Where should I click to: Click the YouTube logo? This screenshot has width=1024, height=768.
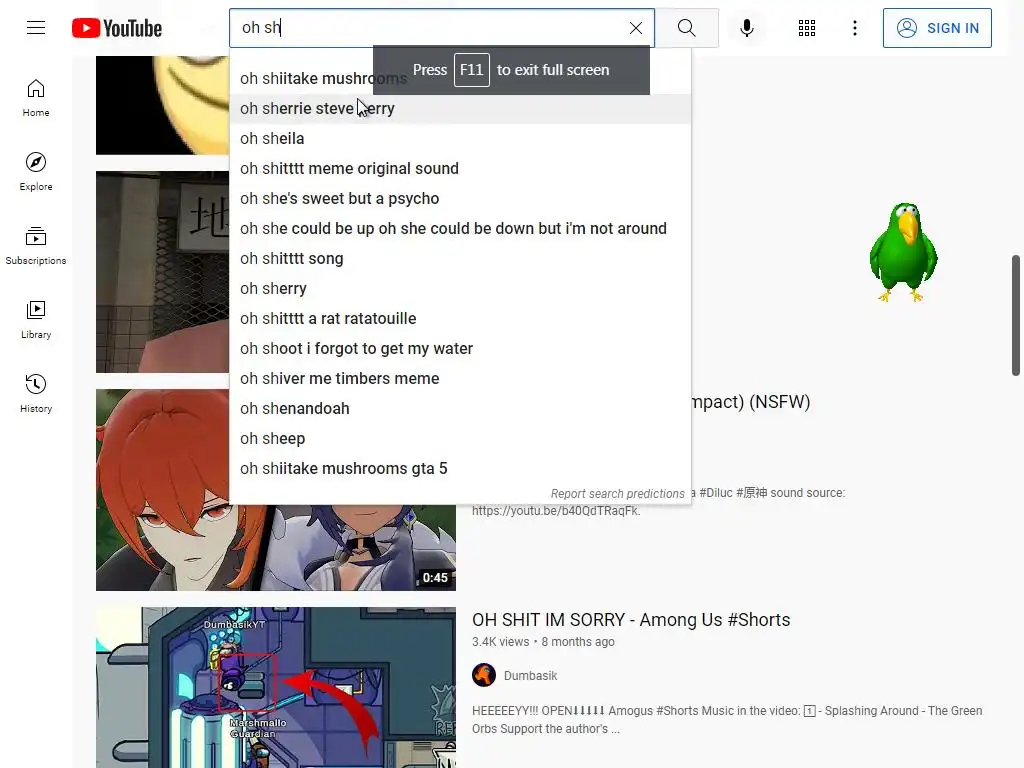[117, 28]
